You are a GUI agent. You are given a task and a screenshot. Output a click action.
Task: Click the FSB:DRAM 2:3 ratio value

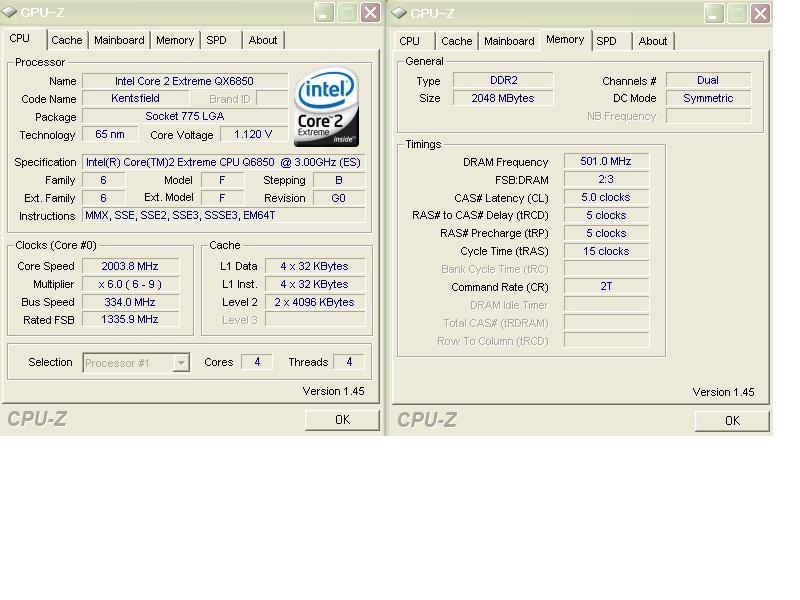(x=606, y=179)
